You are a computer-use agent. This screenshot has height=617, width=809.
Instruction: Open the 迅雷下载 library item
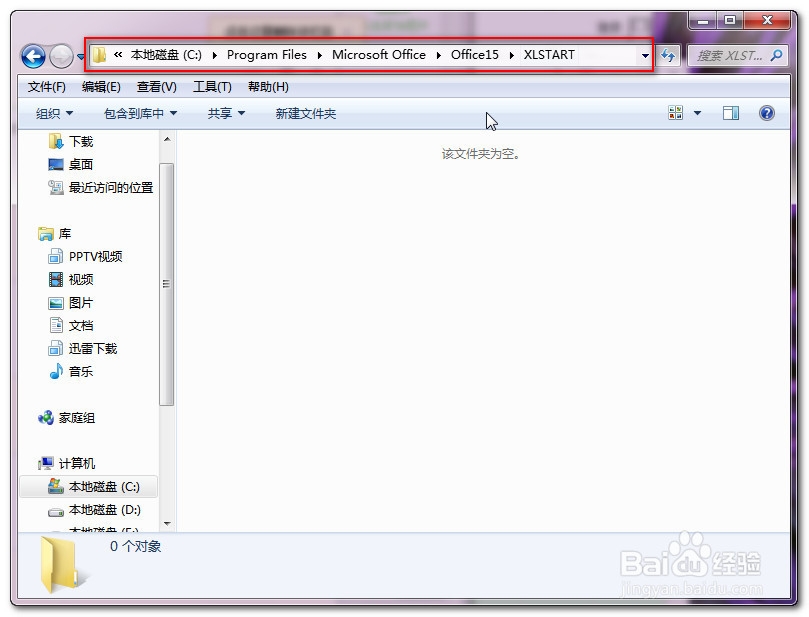[84, 350]
